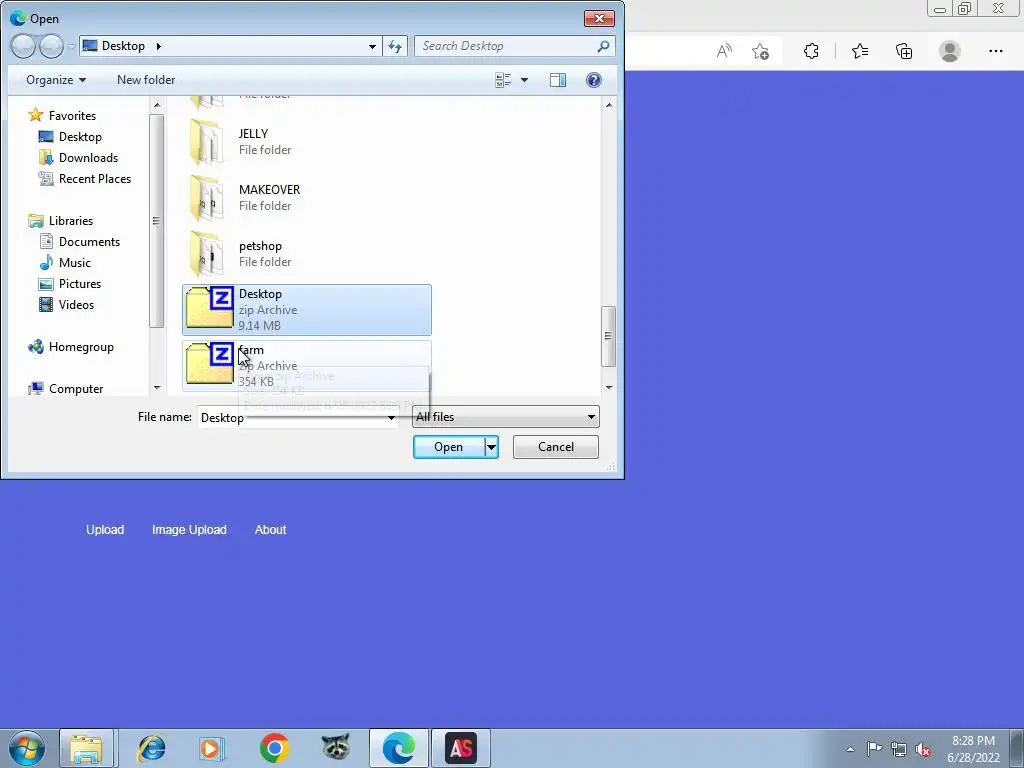The image size is (1024, 768).
Task: Click the Cancel button
Action: point(556,447)
